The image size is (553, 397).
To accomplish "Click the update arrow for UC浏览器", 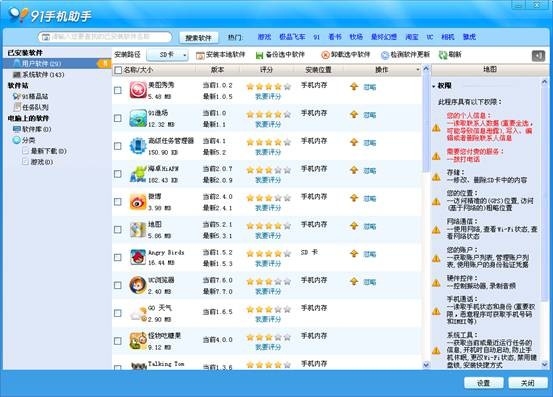I will (x=354, y=281).
